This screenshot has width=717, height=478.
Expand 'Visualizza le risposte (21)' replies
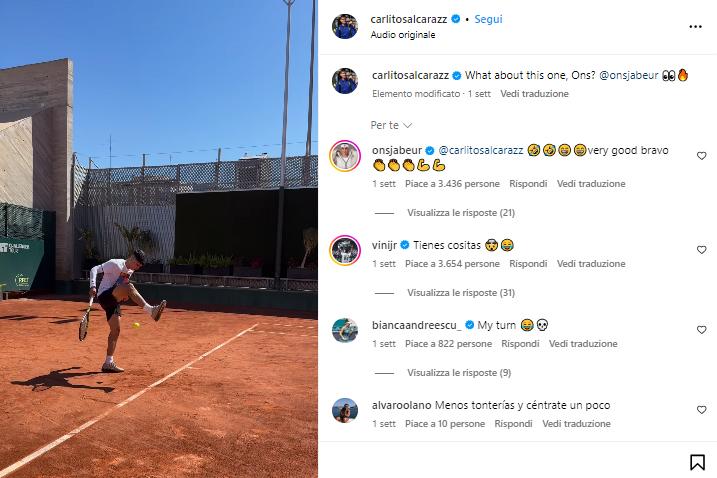pos(461,213)
